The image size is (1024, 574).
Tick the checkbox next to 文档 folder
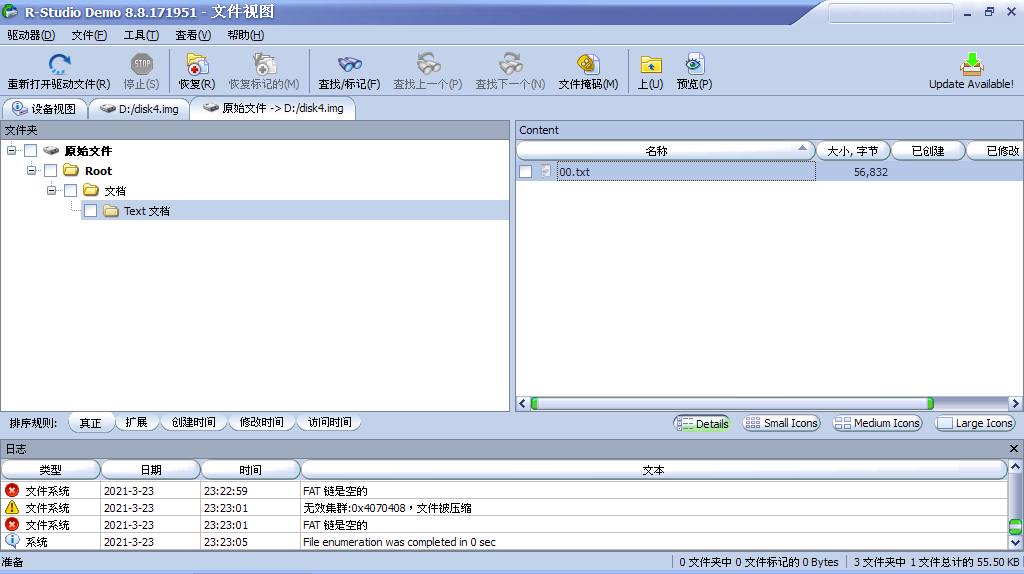pyautogui.click(x=71, y=190)
